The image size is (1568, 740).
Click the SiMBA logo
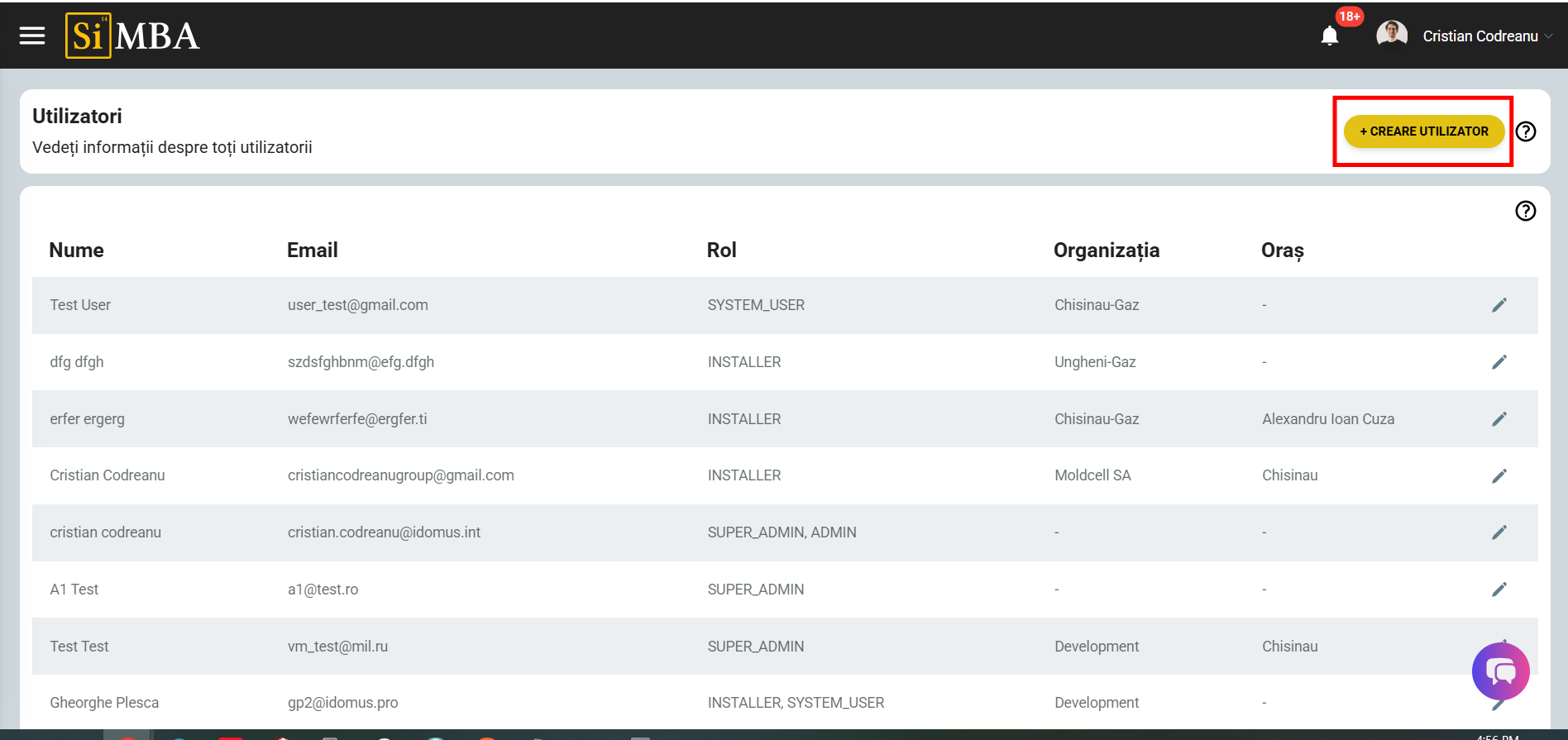point(132,36)
